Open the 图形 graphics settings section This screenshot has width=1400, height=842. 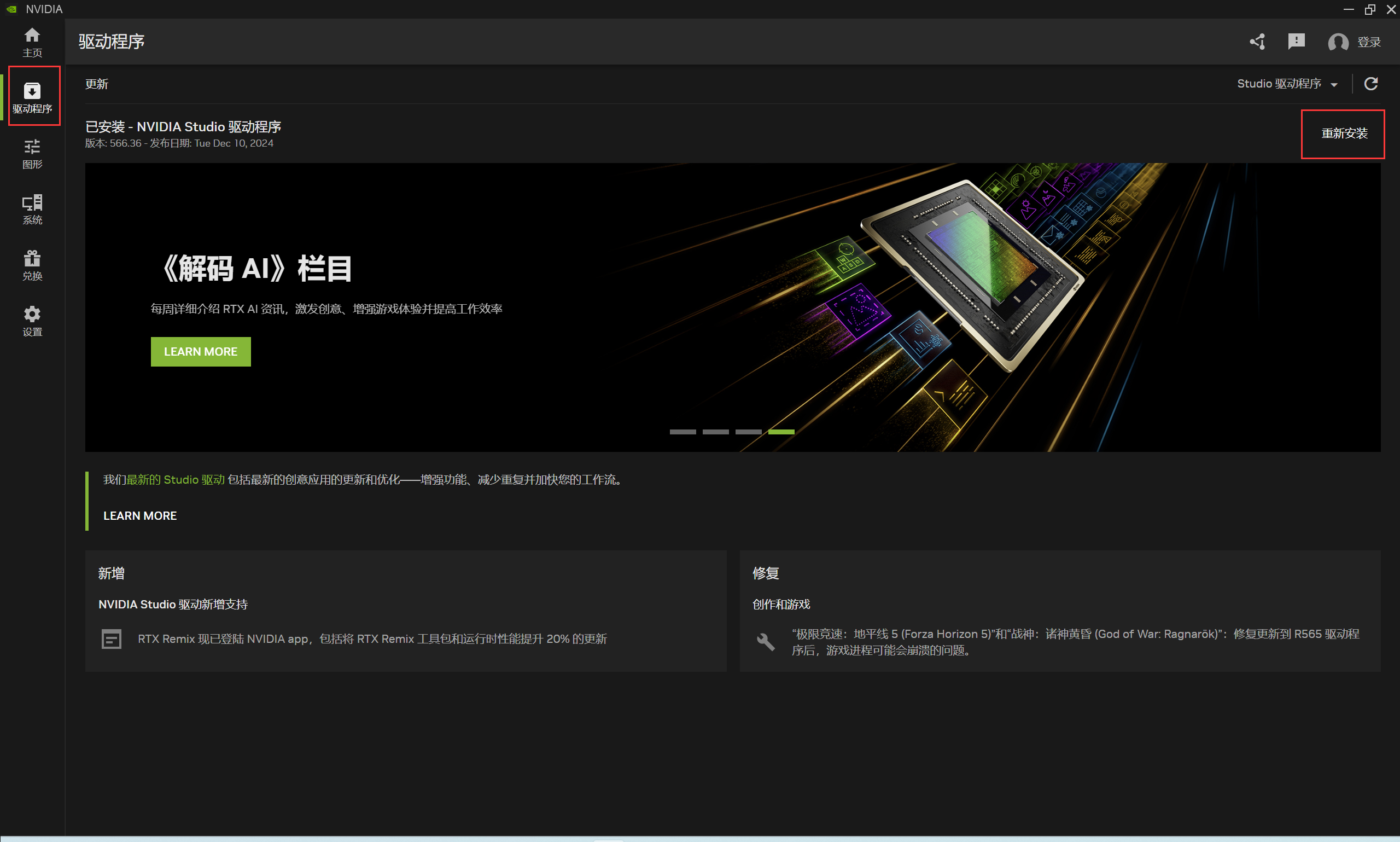click(x=32, y=153)
